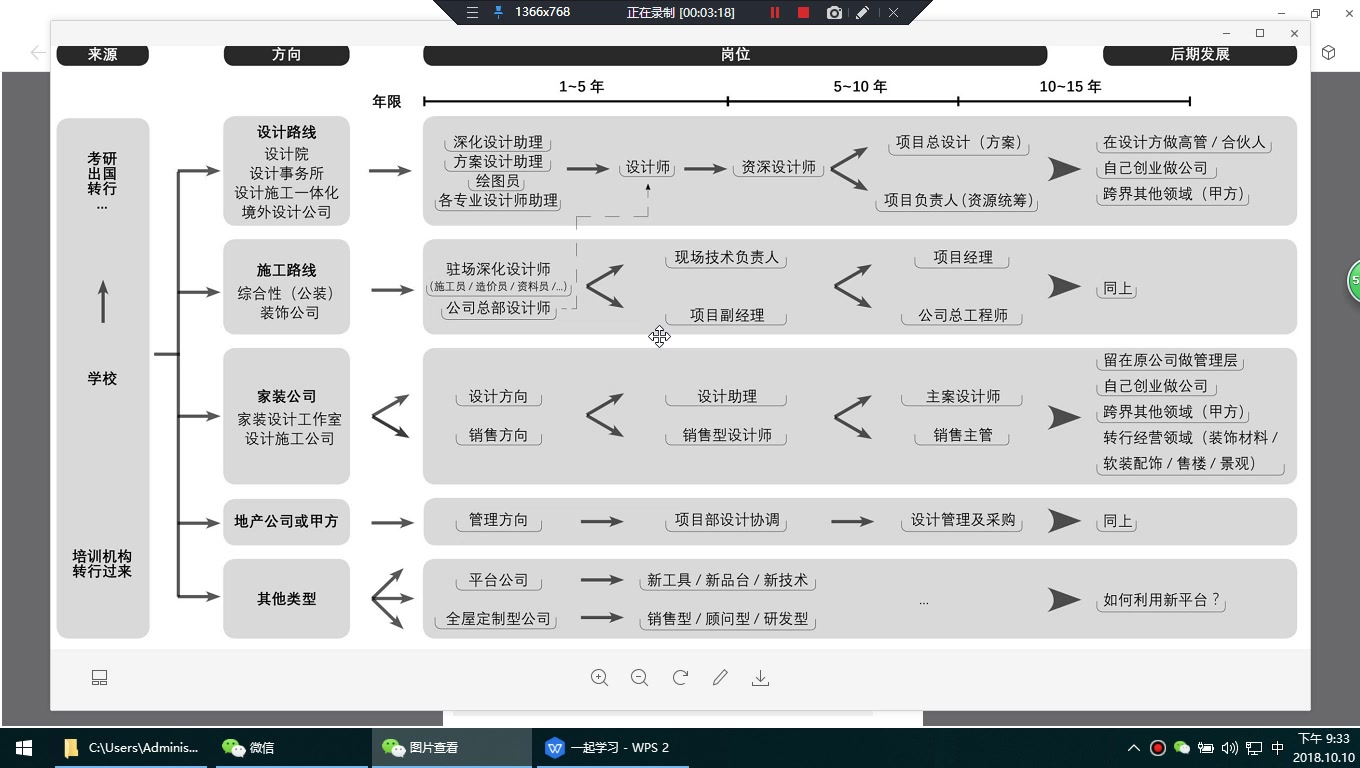Close the recorder toolbar with its X
Image resolution: width=1360 pixels, height=768 pixels.
click(x=893, y=12)
